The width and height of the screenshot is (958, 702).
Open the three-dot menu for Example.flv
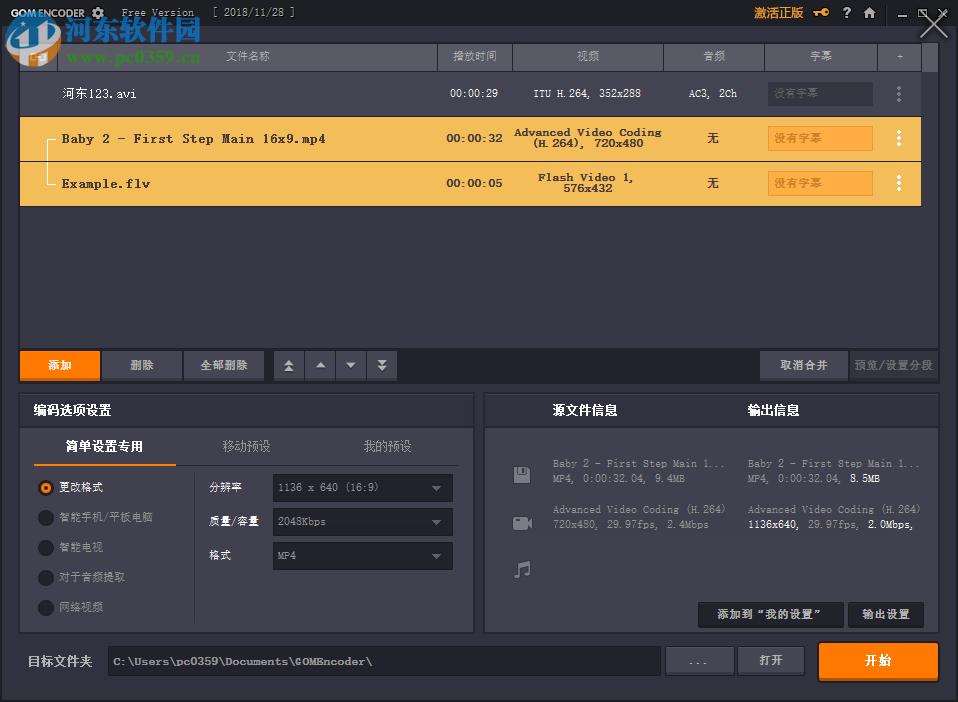[x=898, y=183]
